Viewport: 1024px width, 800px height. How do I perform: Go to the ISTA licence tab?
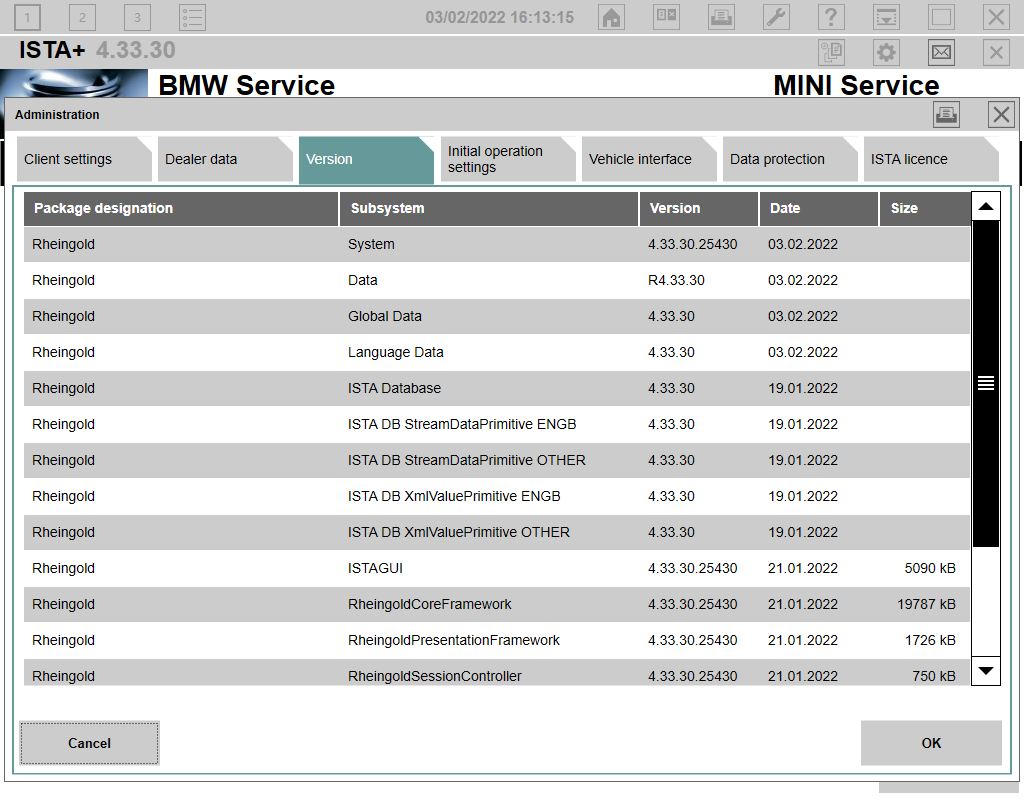point(931,159)
